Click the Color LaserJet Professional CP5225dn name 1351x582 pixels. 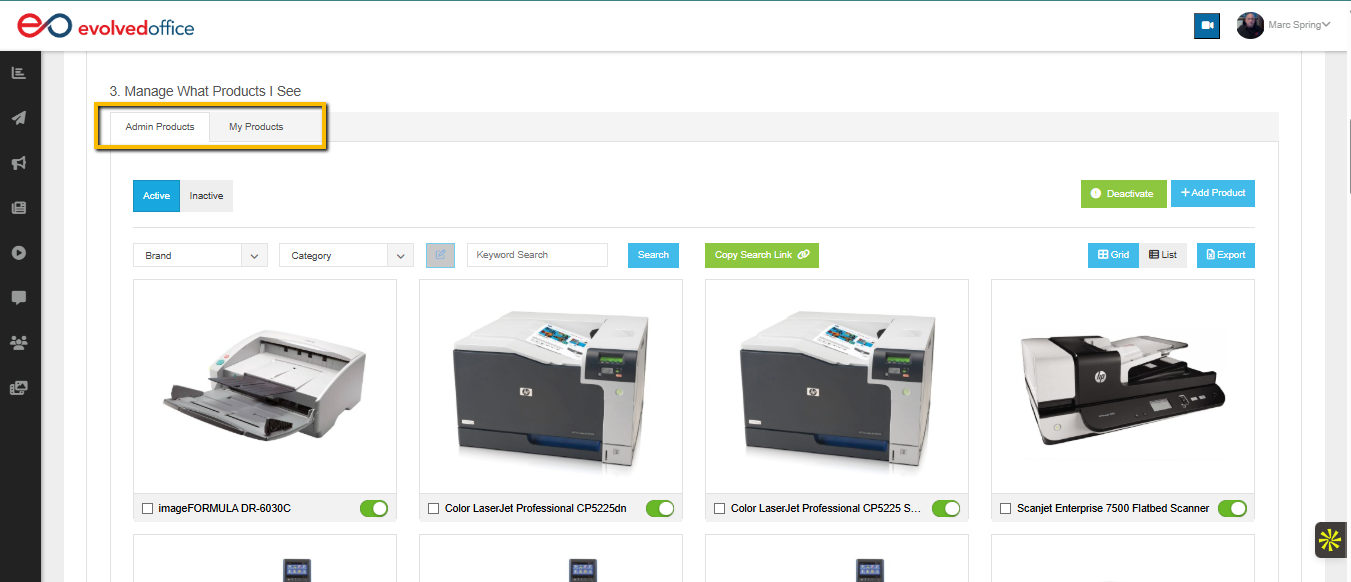pyautogui.click(x=536, y=509)
